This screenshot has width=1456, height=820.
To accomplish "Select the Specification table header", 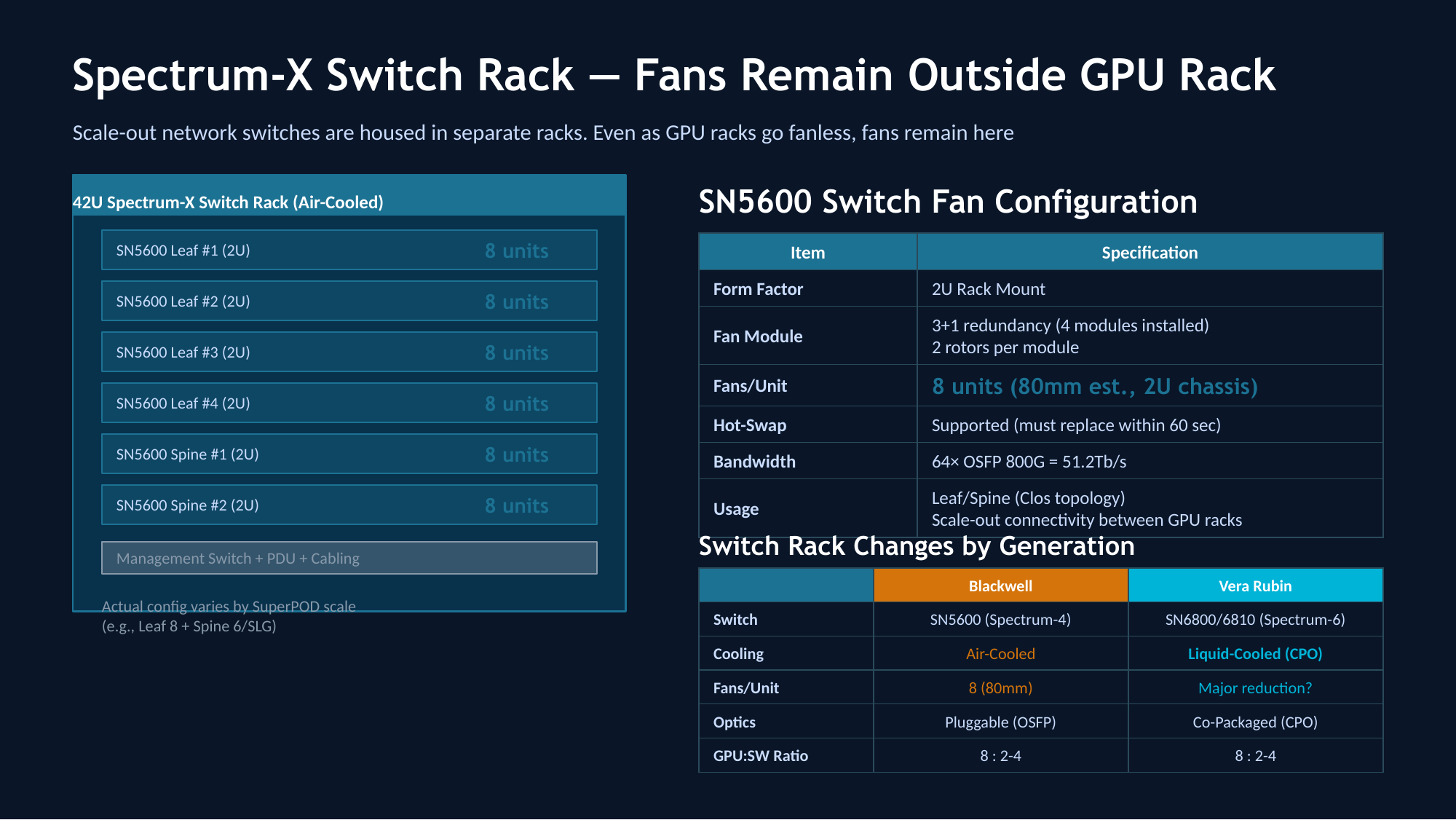I will [x=1150, y=253].
